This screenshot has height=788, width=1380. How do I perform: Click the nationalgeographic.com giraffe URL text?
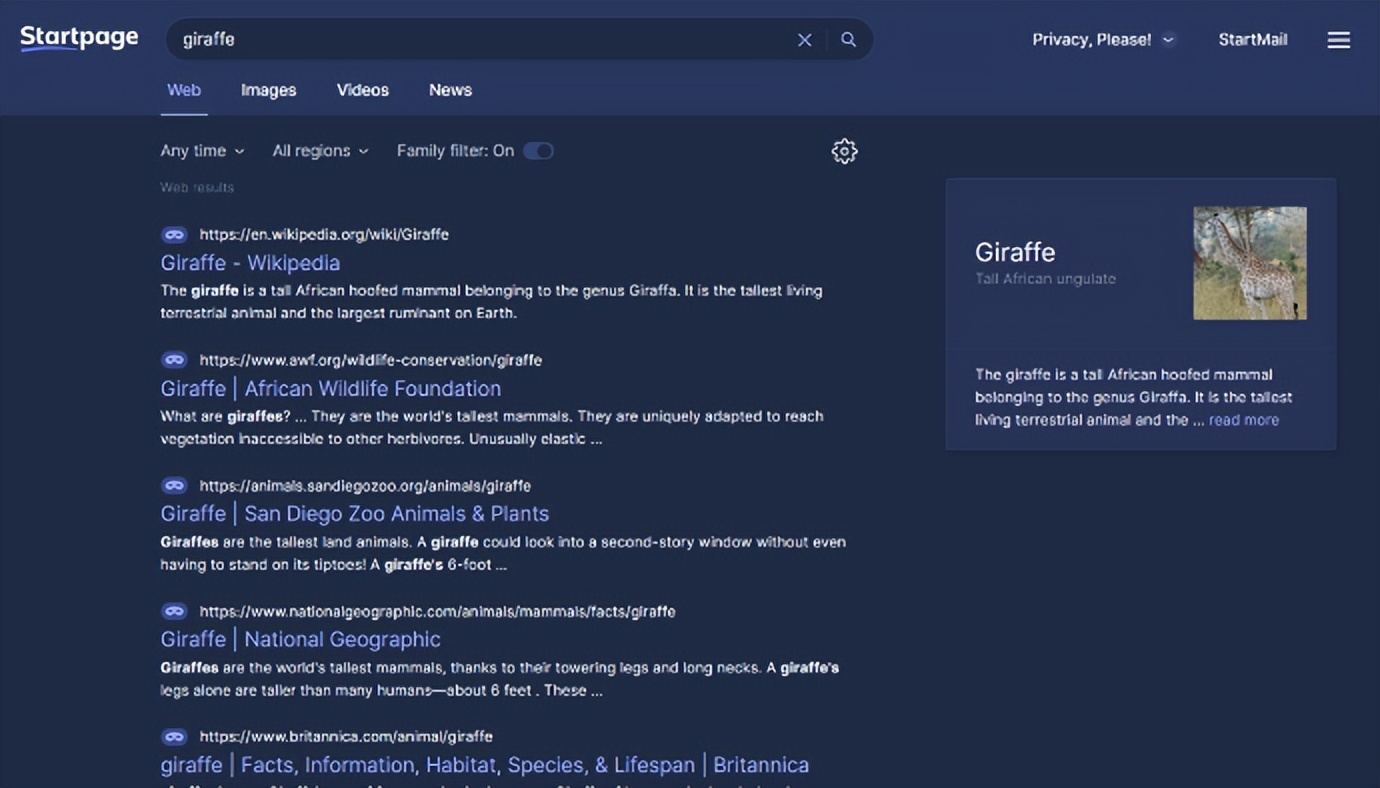pos(437,611)
